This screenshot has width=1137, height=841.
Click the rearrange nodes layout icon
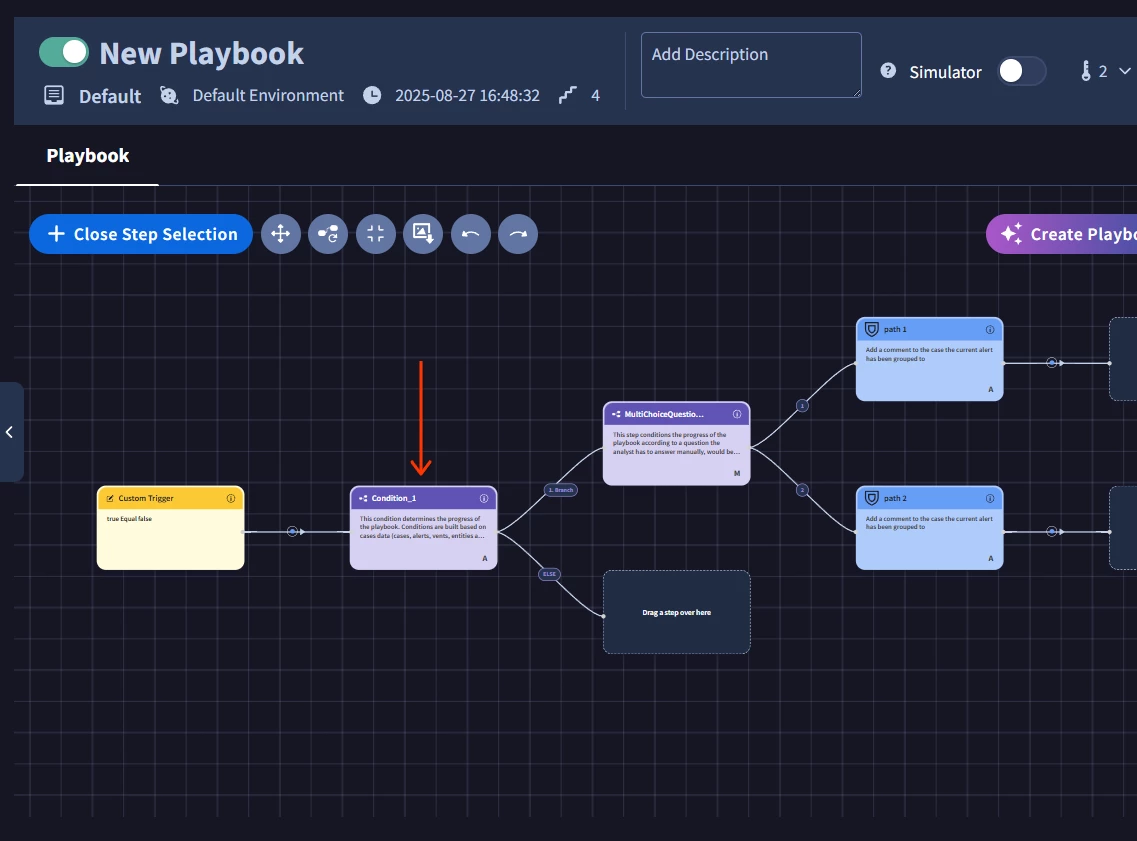pyautogui.click(x=328, y=233)
